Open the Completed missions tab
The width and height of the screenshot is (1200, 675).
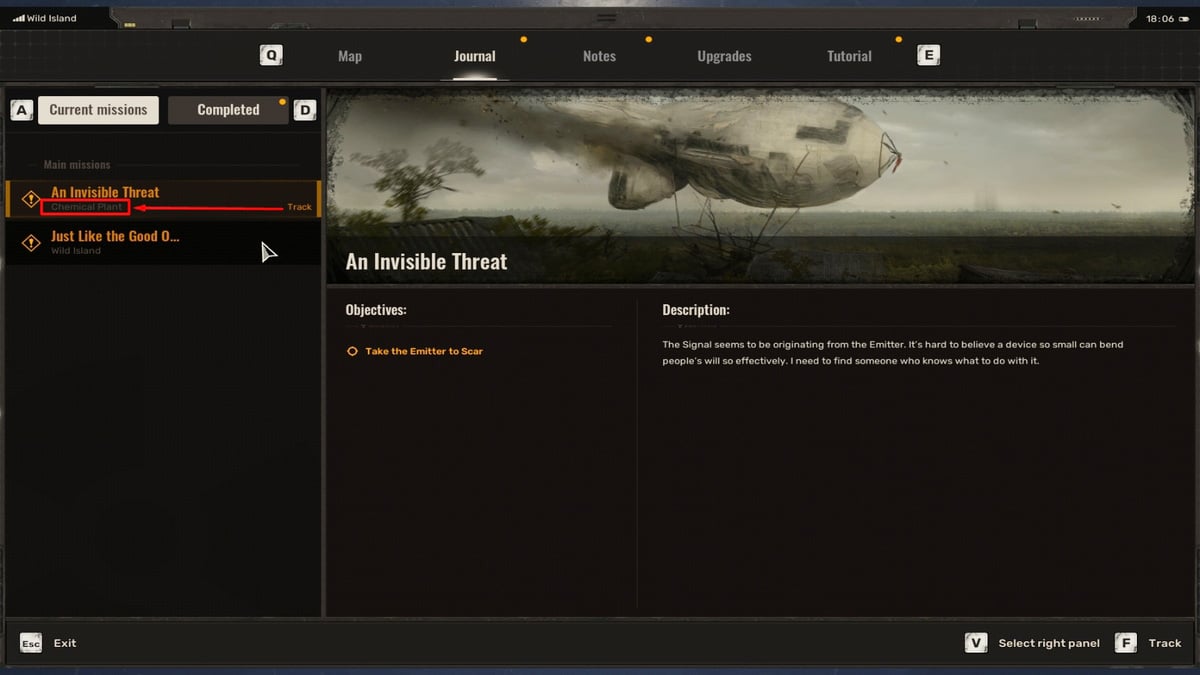228,109
